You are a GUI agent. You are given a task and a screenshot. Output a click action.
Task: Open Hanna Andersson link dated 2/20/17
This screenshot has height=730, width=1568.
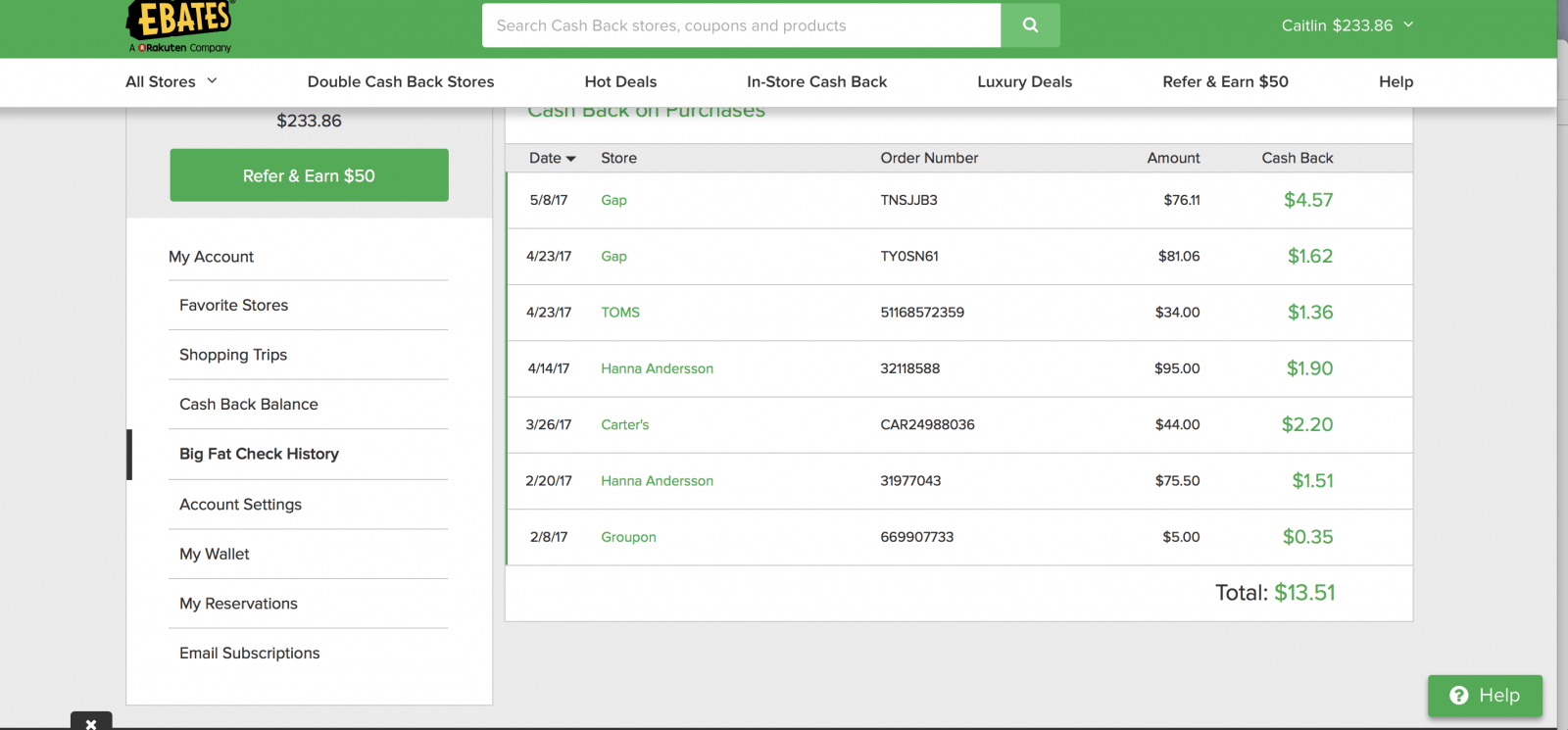coord(657,481)
